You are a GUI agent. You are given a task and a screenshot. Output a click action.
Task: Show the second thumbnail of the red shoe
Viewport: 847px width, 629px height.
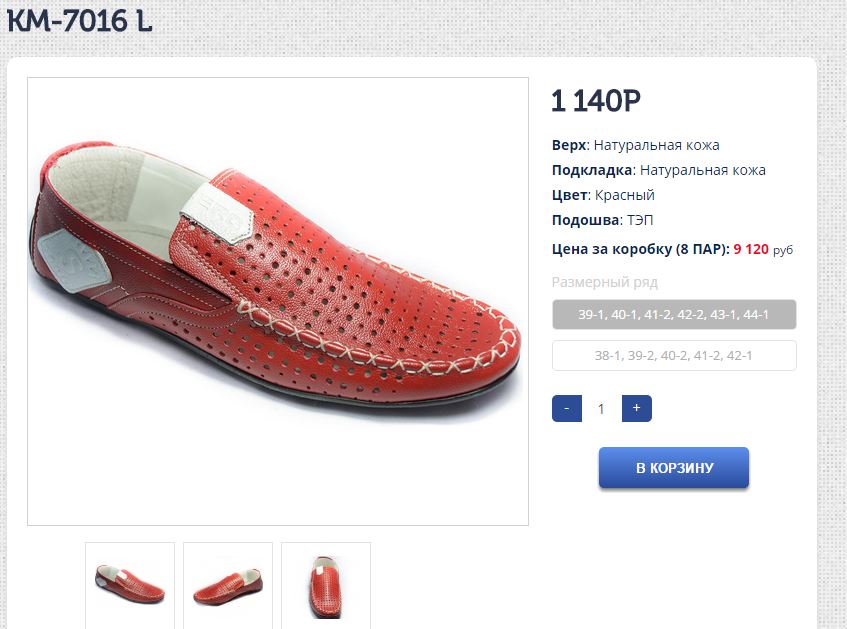pos(228,583)
